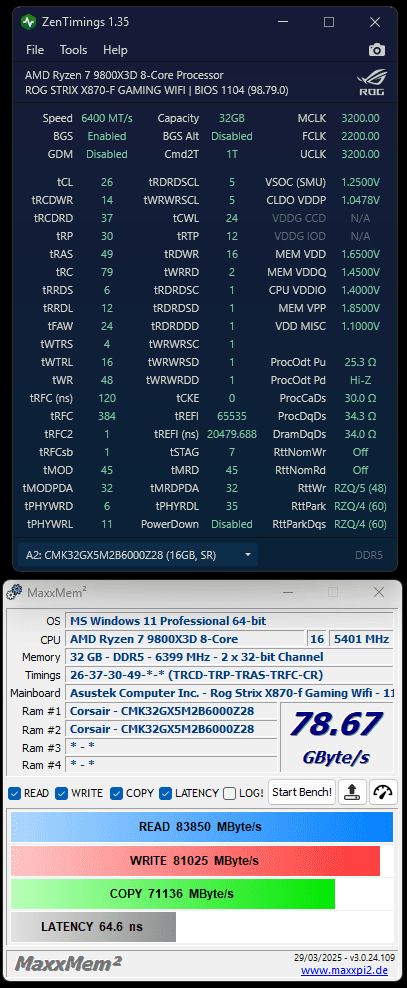Click the READ 83850 MByte/s bar
Image resolution: width=407 pixels, height=988 pixels.
202,827
